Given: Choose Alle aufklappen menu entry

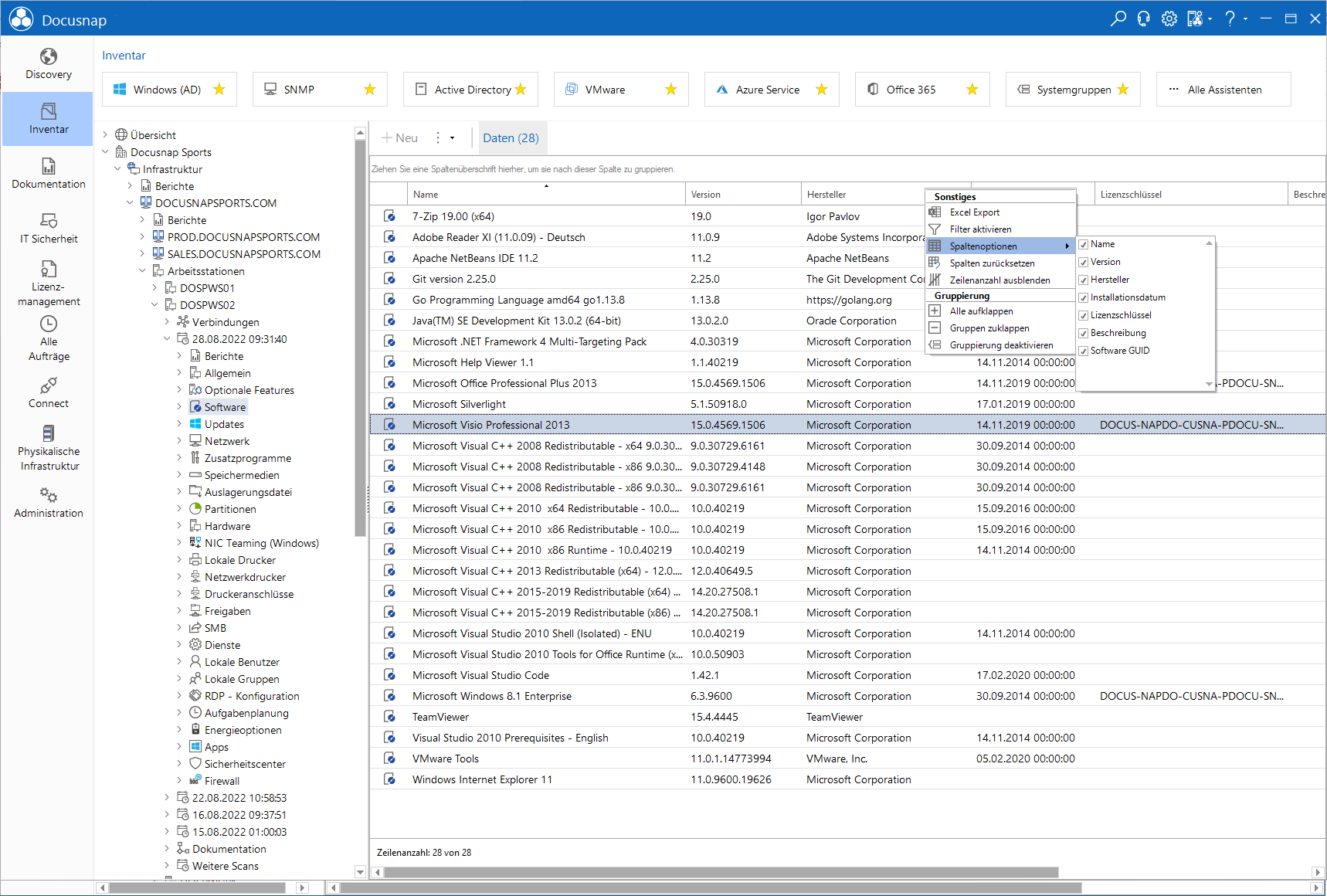Looking at the screenshot, I should coord(1000,311).
